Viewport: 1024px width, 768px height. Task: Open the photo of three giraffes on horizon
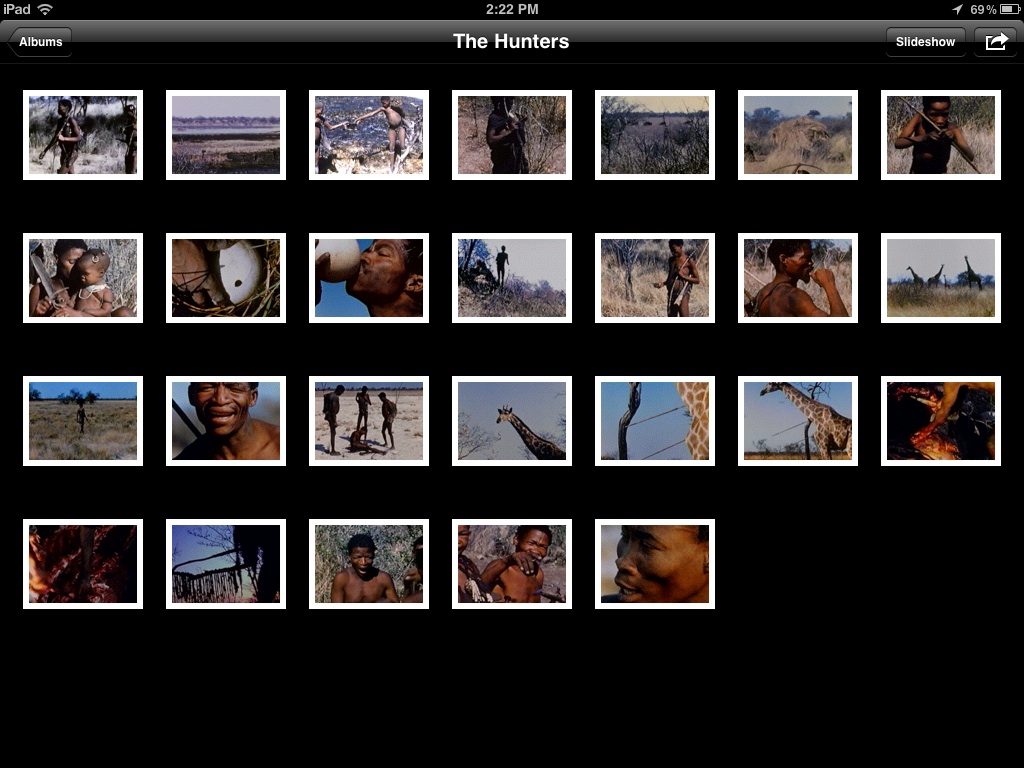click(940, 278)
